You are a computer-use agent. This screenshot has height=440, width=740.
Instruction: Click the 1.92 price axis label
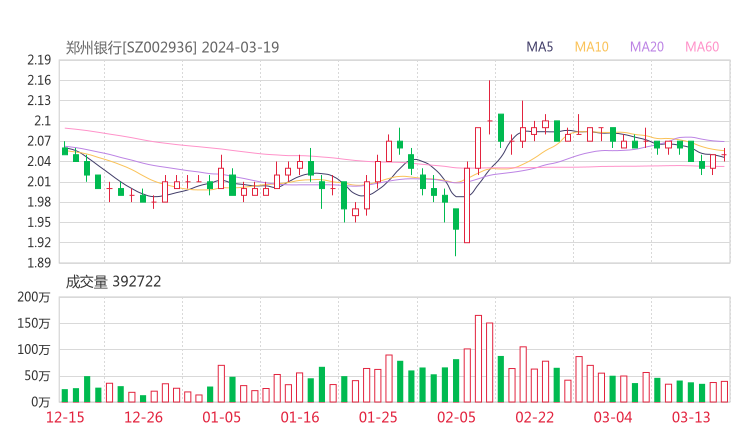[39, 243]
